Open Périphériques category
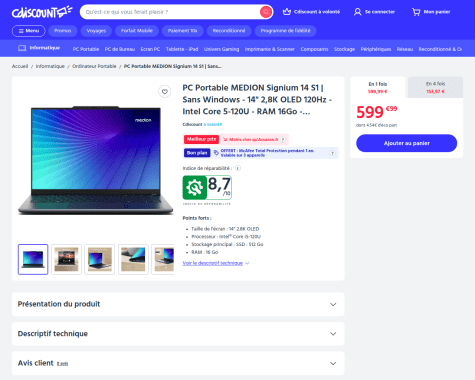 376,49
